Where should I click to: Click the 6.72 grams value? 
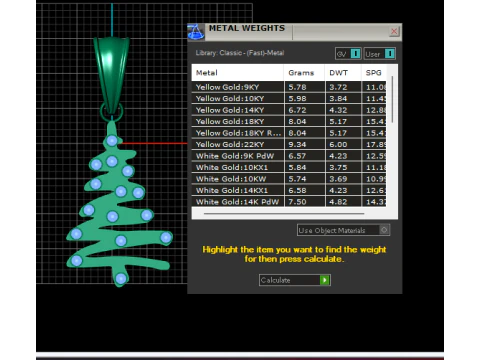(297, 110)
